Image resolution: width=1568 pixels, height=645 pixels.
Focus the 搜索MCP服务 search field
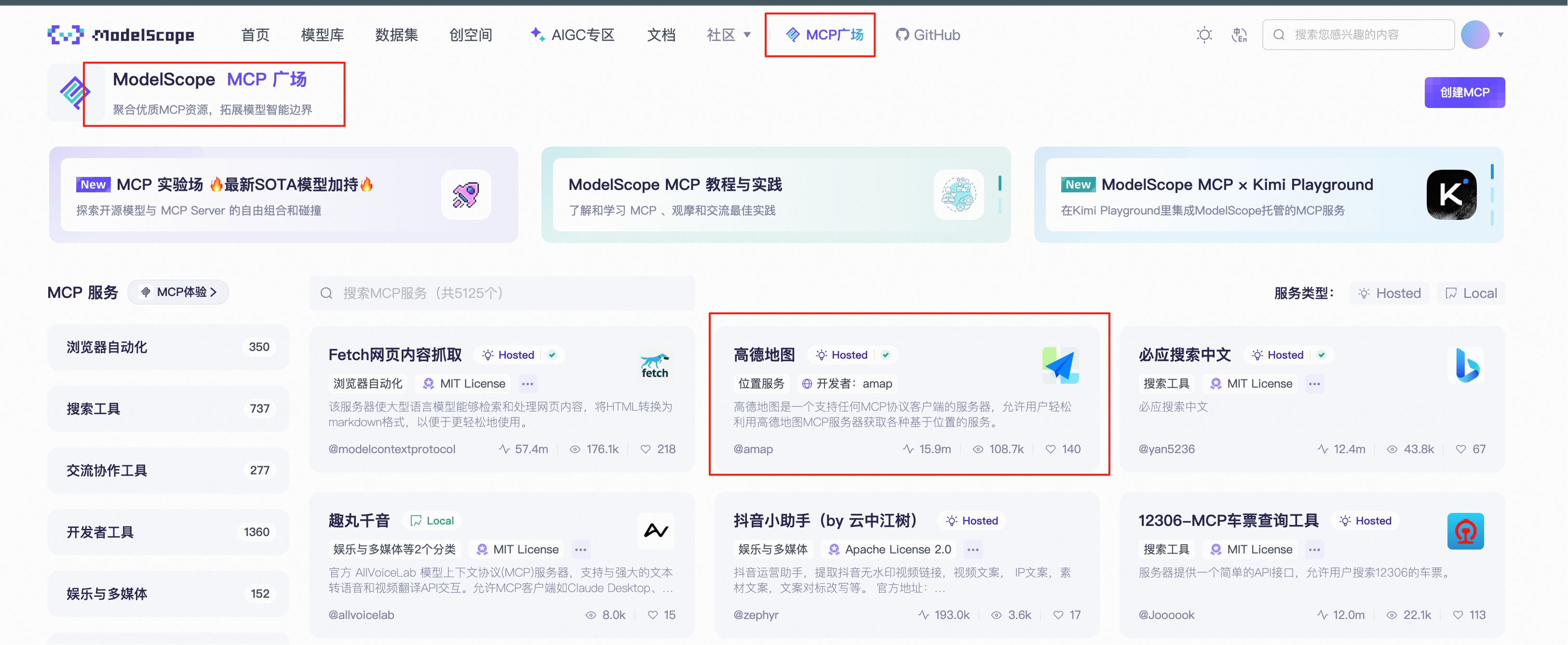tap(502, 293)
